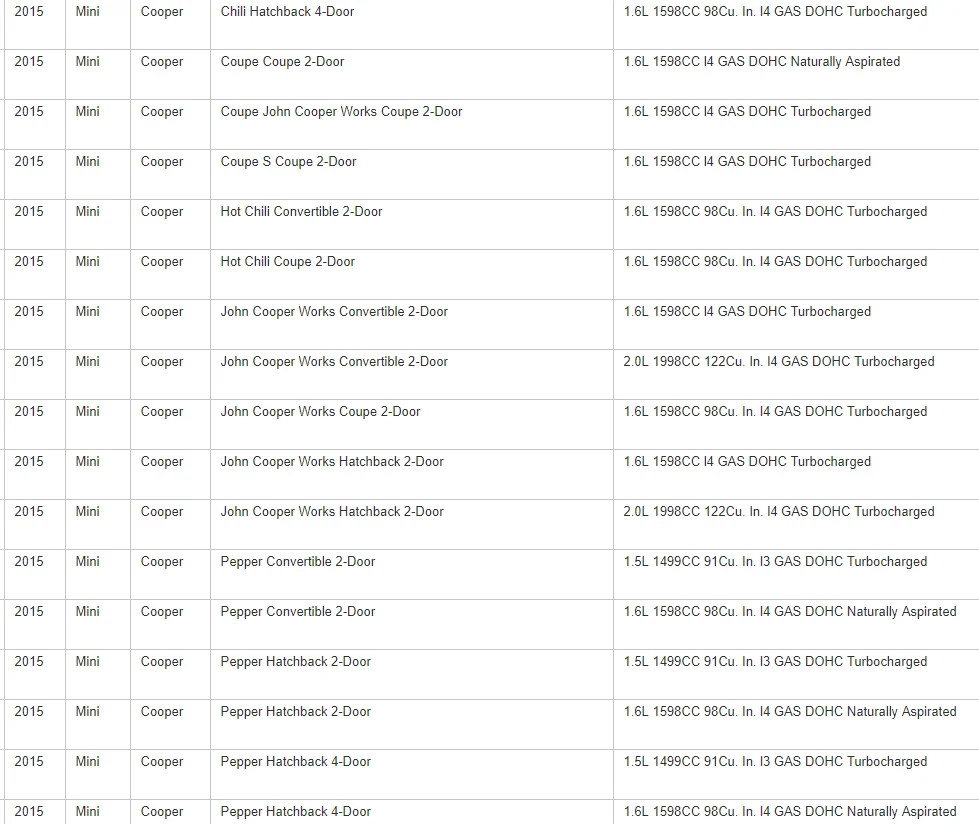Select Mini in the Coupe S Coupe row
The width and height of the screenshot is (979, 824).
(87, 162)
